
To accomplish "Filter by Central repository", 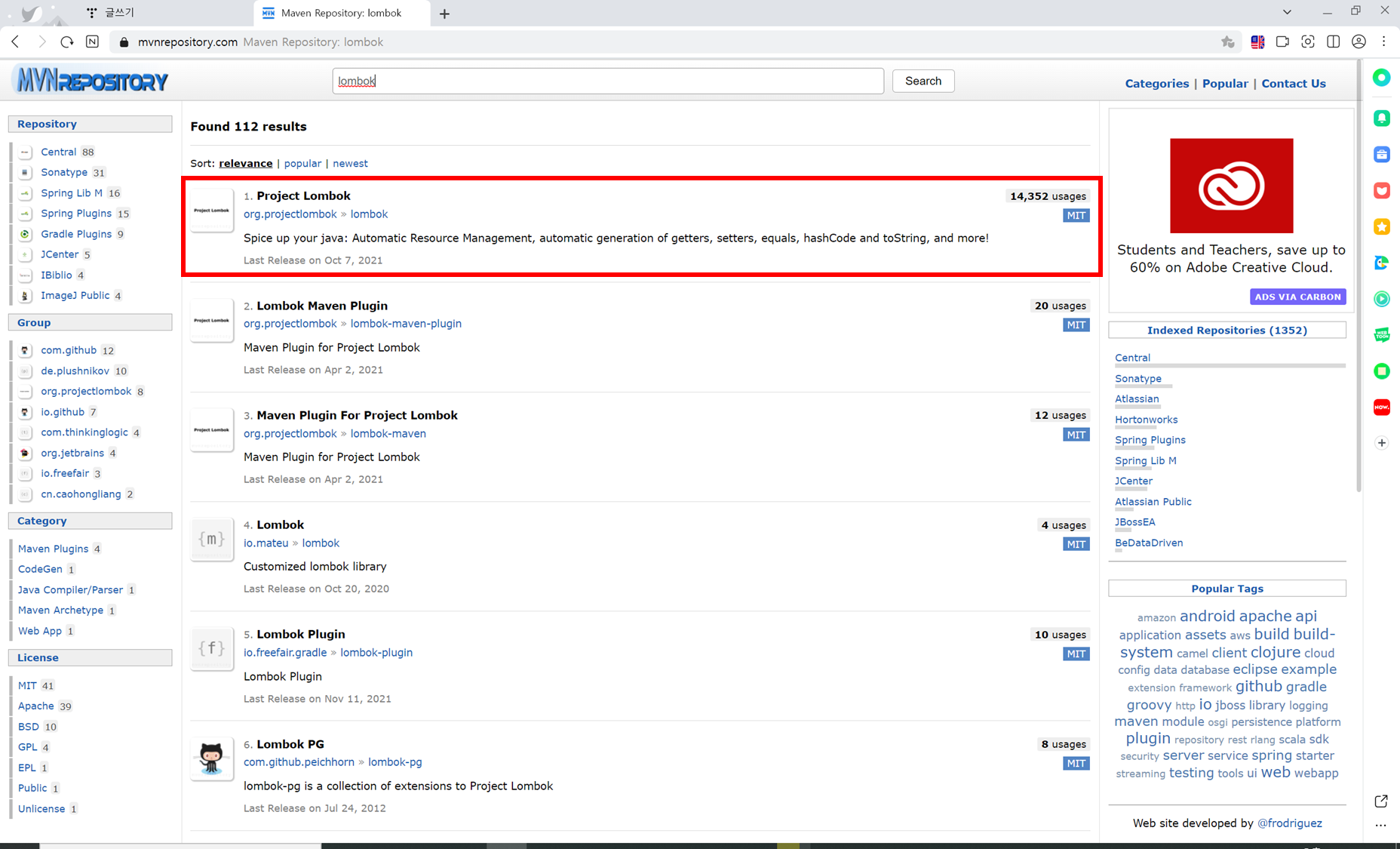I will point(58,152).
